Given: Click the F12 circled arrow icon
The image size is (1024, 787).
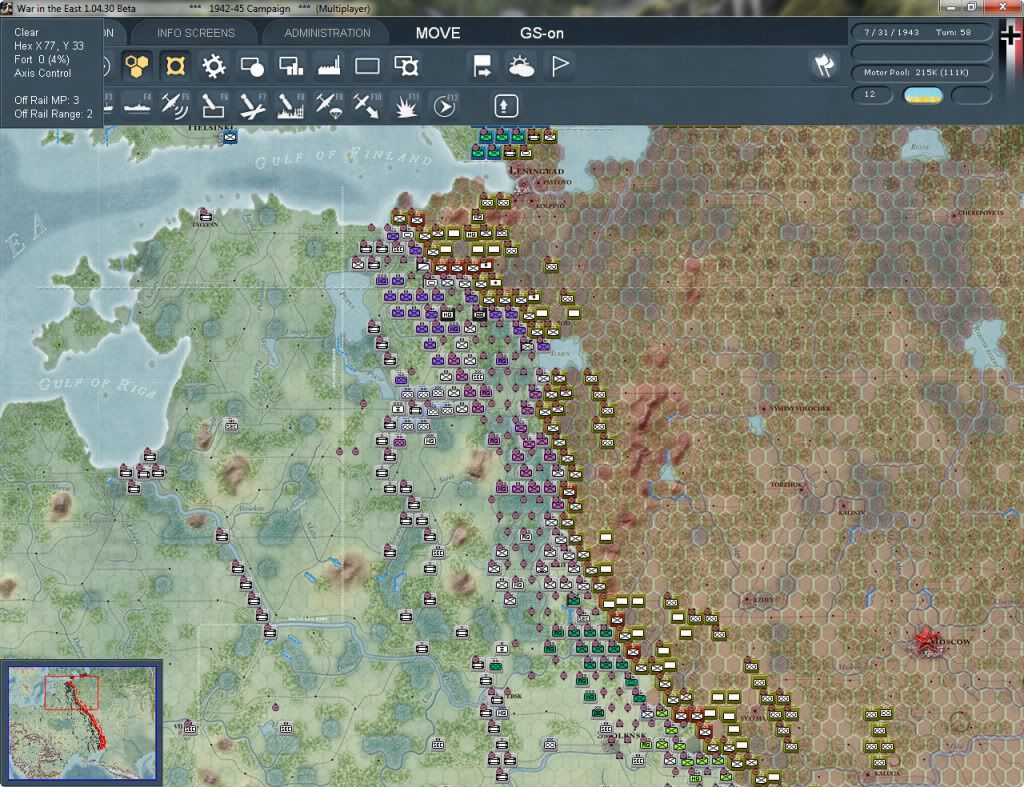Looking at the screenshot, I should 445,106.
